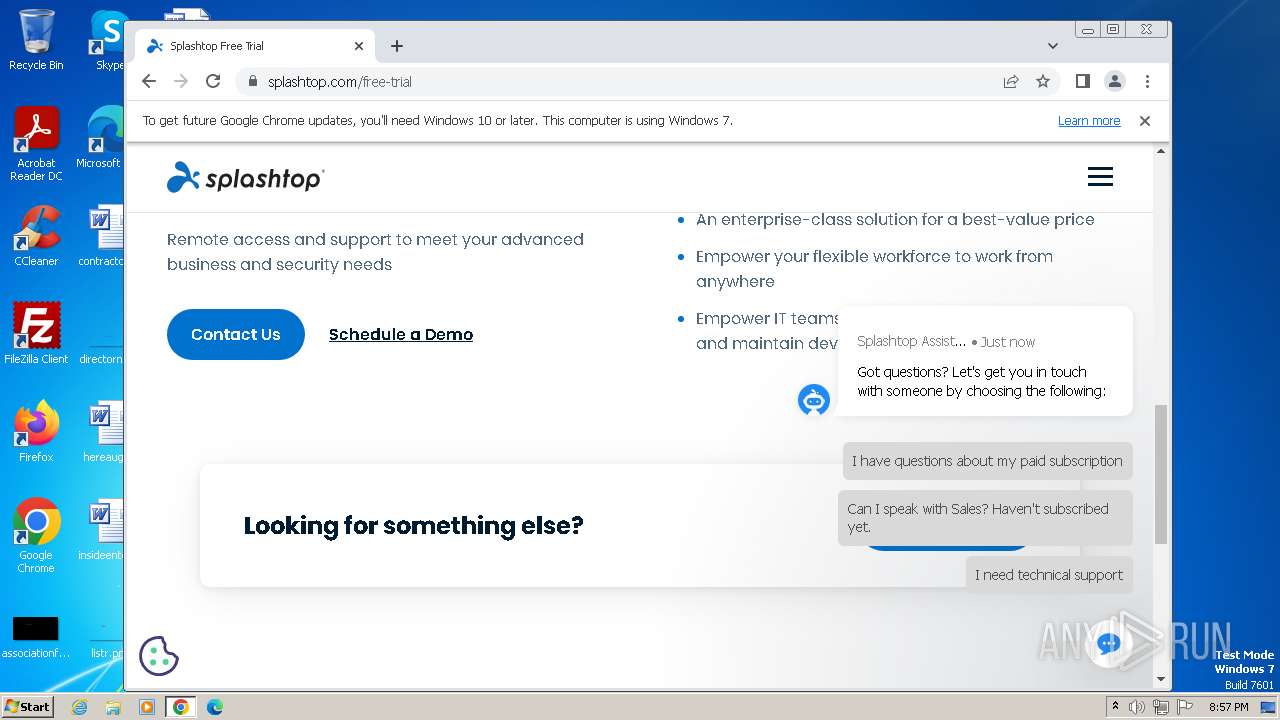Screen dimensions: 1280x720
Task: Click the Action Center flag tray icon
Action: 1184,707
